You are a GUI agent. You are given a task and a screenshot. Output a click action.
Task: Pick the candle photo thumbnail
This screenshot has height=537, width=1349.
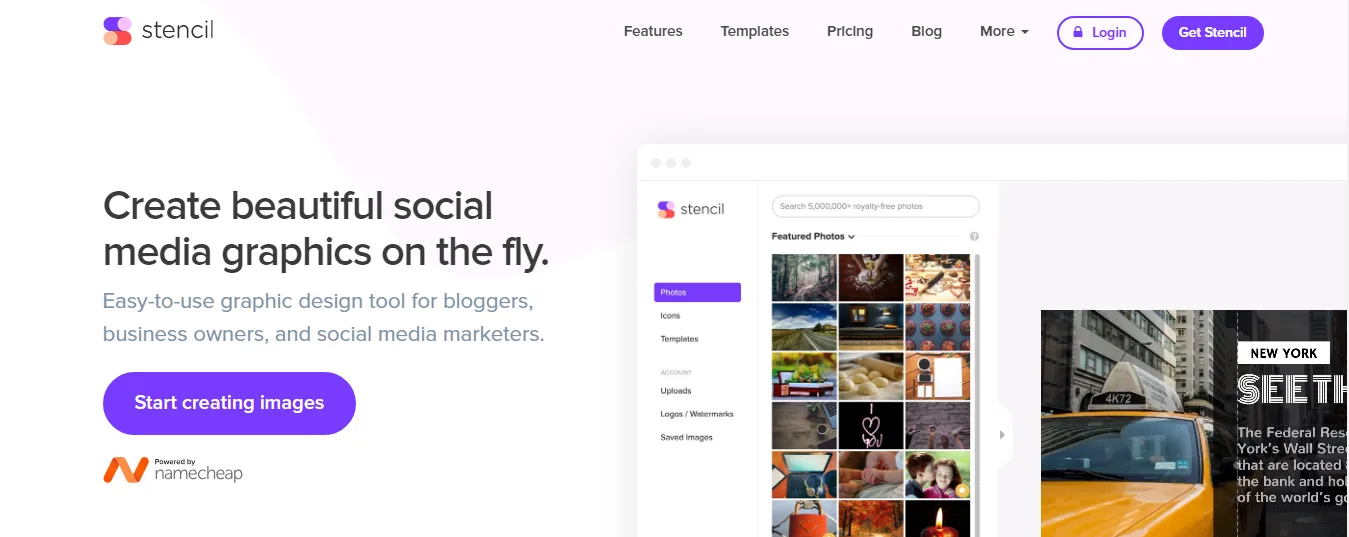click(937, 519)
